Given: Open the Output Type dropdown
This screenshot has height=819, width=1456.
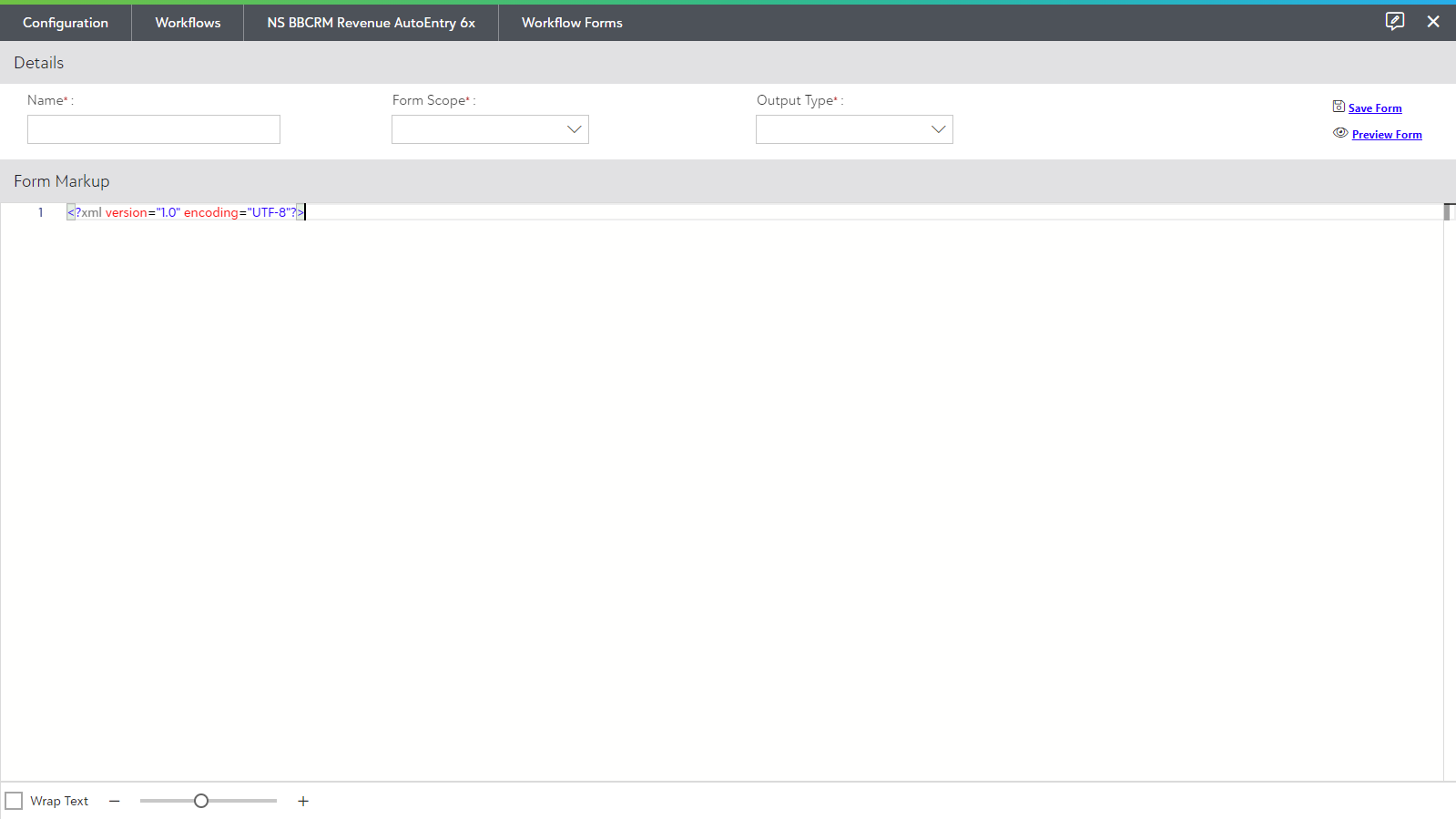Looking at the screenshot, I should (x=854, y=129).
